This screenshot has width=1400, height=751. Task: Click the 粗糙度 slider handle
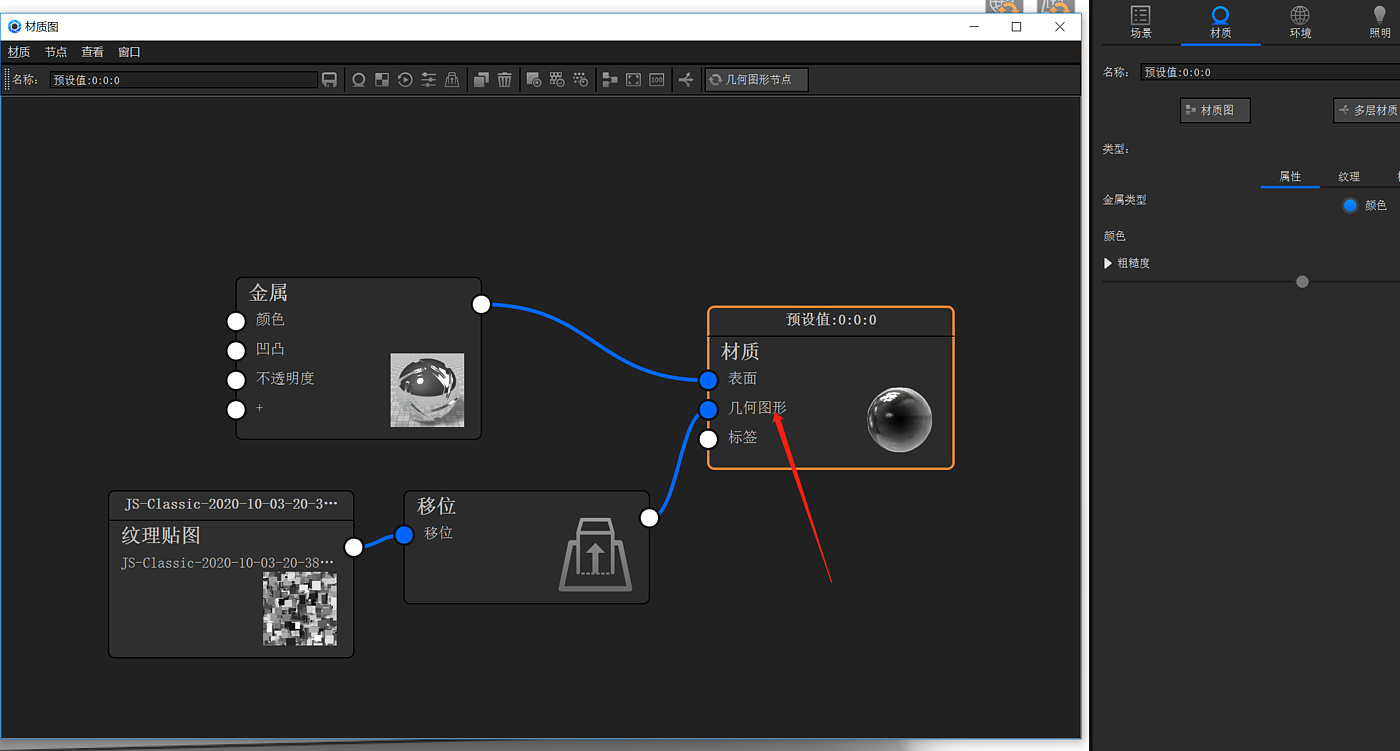pyautogui.click(x=1302, y=282)
